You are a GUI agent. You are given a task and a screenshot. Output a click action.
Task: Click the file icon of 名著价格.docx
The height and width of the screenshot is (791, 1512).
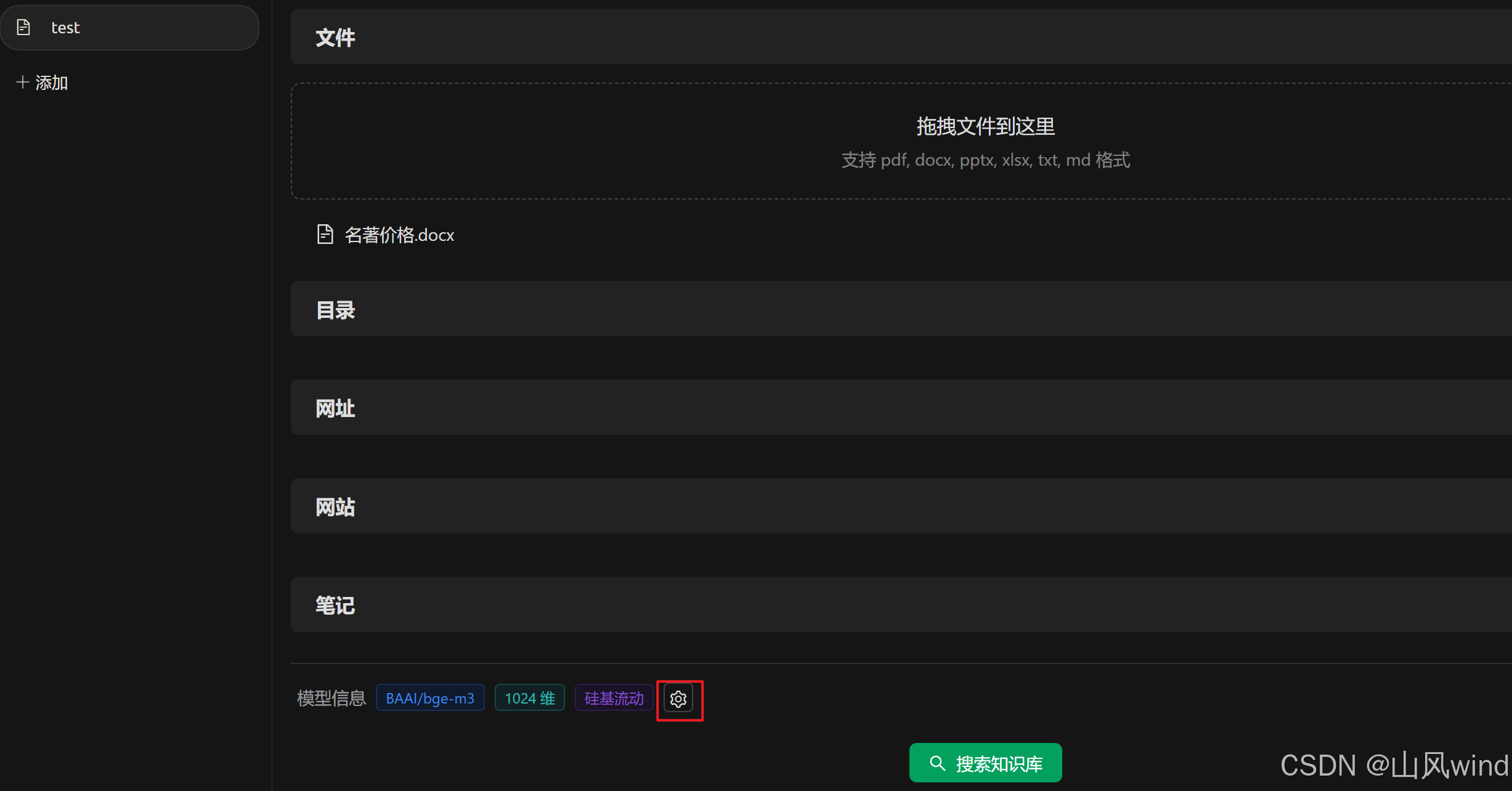tap(325, 234)
